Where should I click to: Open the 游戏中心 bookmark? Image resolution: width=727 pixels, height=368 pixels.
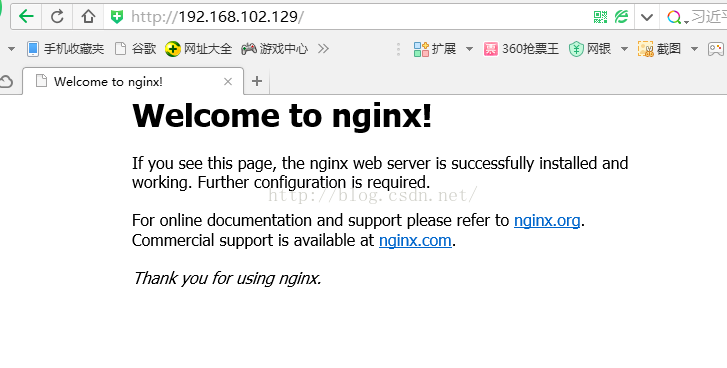point(274,49)
